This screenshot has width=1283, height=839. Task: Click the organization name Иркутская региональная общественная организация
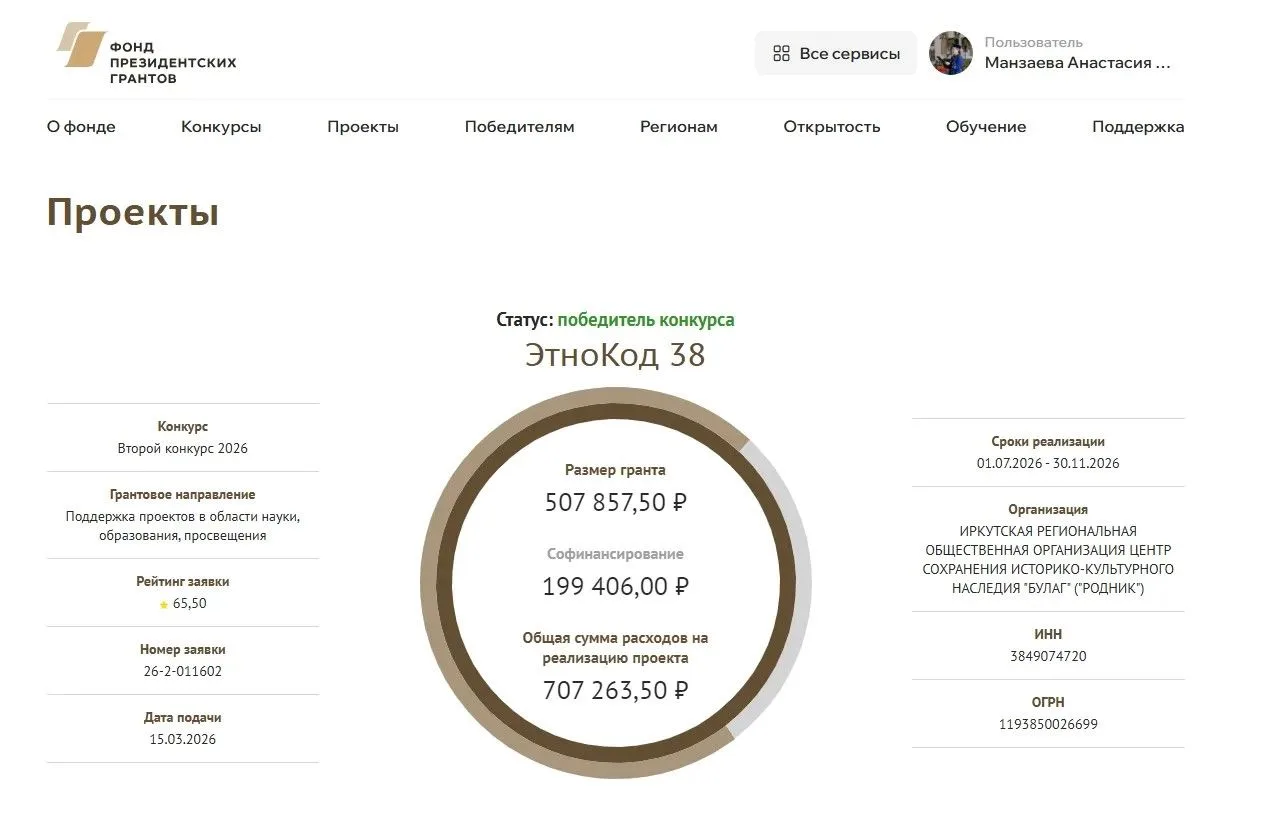[x=1048, y=560]
